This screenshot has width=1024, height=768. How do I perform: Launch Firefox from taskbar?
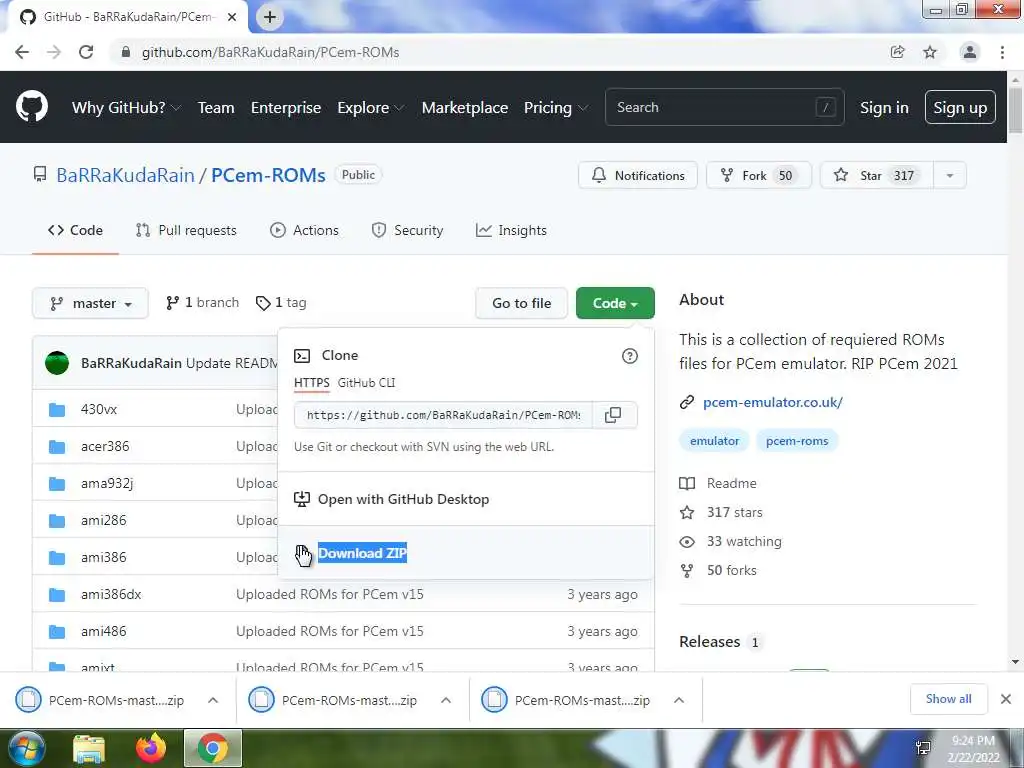pyautogui.click(x=151, y=748)
